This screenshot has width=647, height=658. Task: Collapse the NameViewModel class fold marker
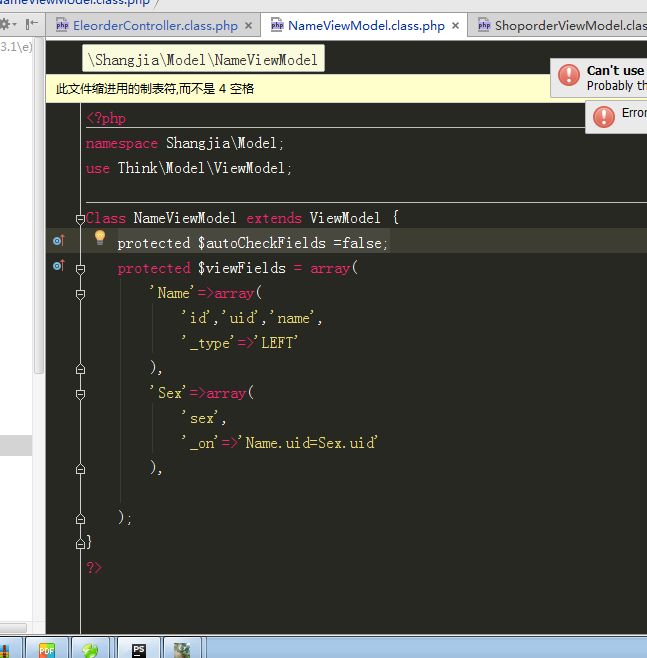80,218
